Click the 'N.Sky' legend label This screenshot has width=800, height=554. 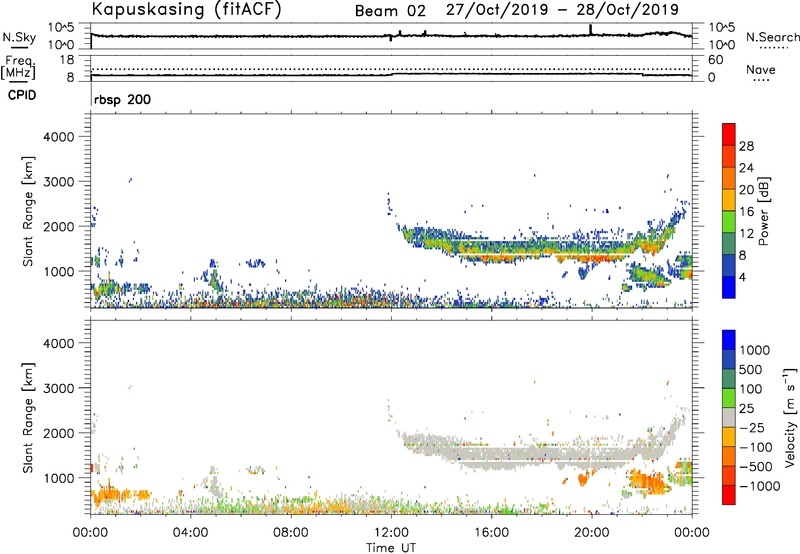(19, 37)
